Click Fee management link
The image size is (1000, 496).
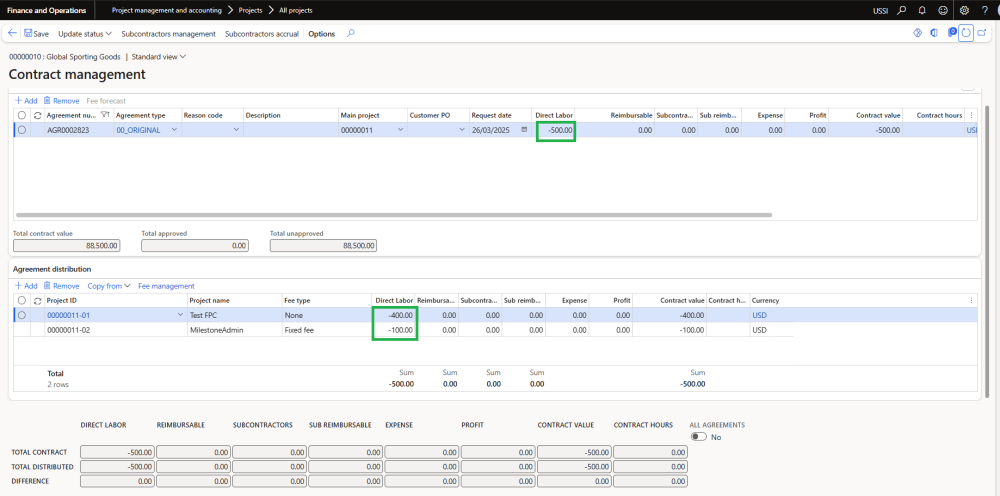pyautogui.click(x=166, y=286)
